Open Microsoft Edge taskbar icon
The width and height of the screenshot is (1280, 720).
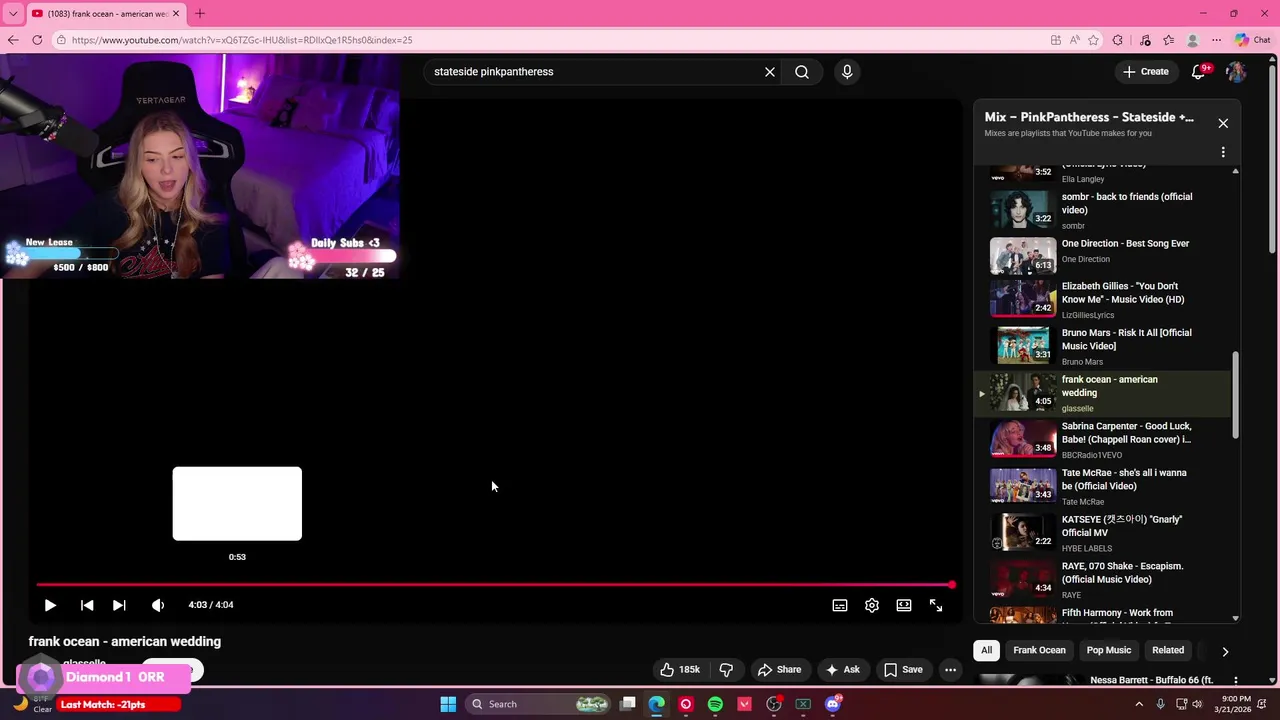tap(656, 704)
